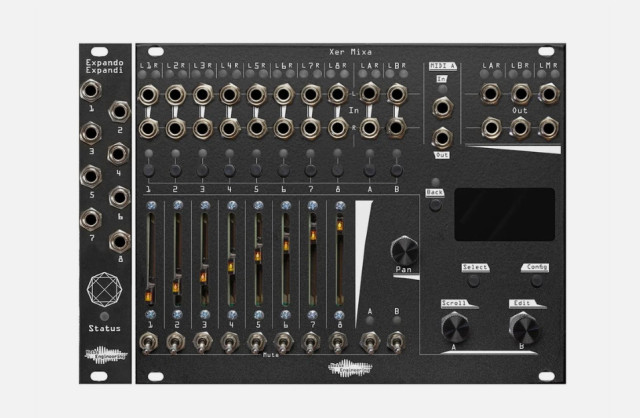Screen dimensions: 640x418
Task: Push the channel 3 select button
Action: (202, 170)
